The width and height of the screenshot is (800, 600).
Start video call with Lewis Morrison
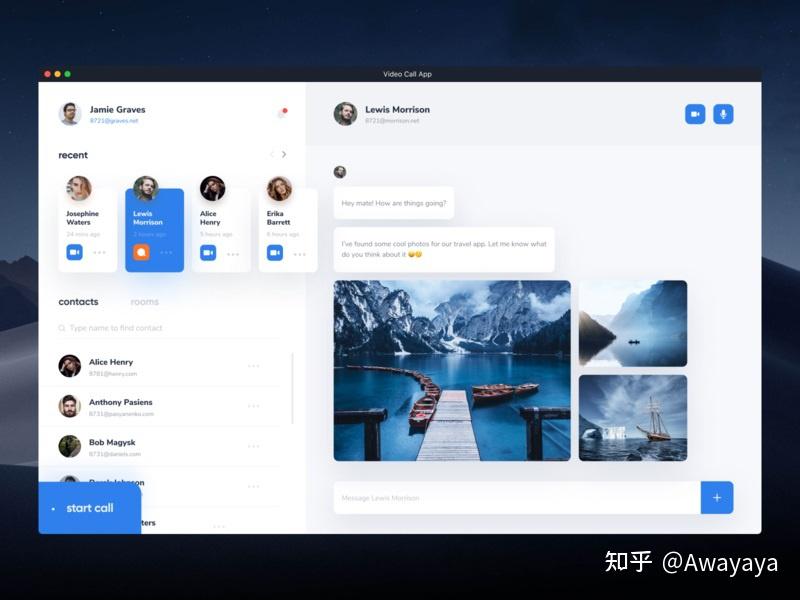(695, 114)
